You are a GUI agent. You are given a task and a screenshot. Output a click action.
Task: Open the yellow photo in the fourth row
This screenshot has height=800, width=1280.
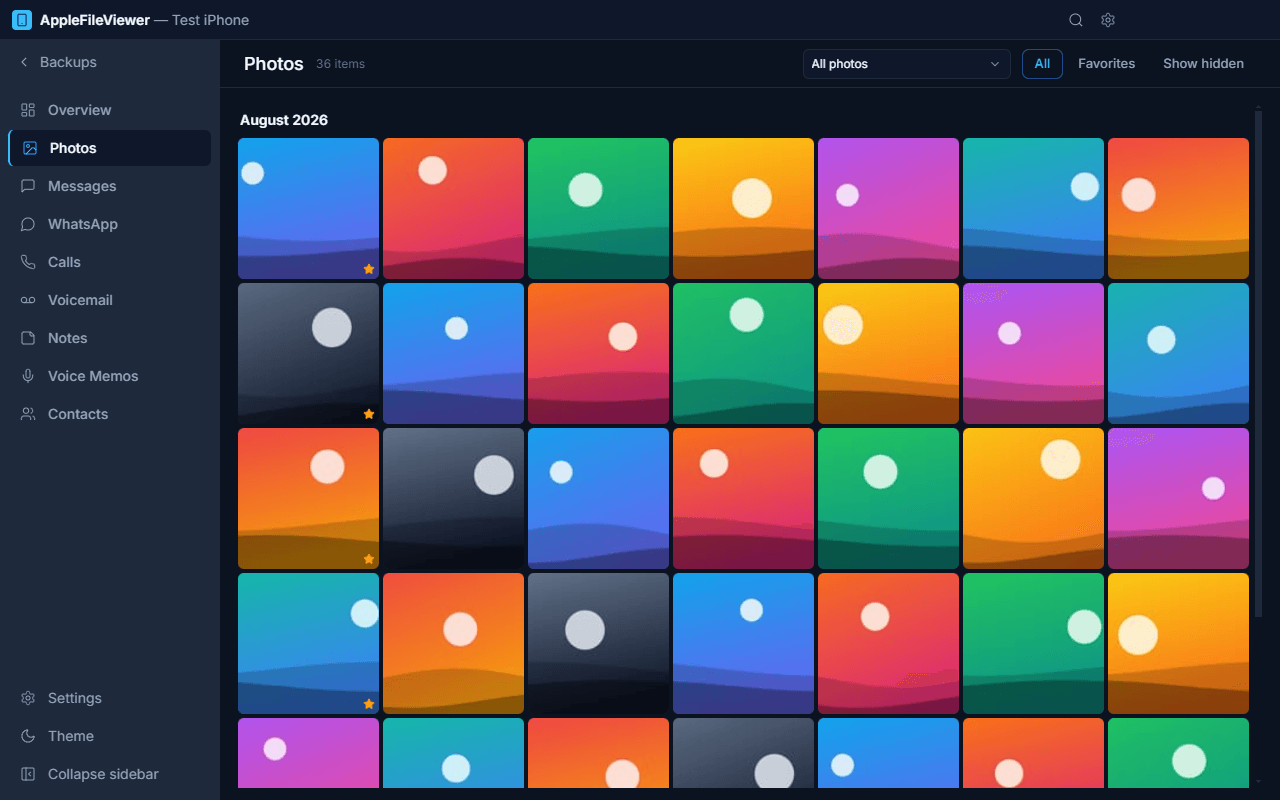[1178, 643]
